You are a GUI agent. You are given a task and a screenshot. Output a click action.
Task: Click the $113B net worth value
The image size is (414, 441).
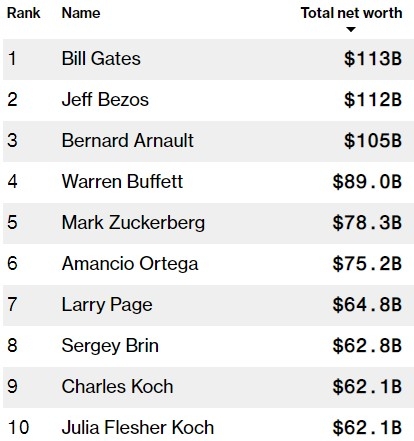click(373, 59)
